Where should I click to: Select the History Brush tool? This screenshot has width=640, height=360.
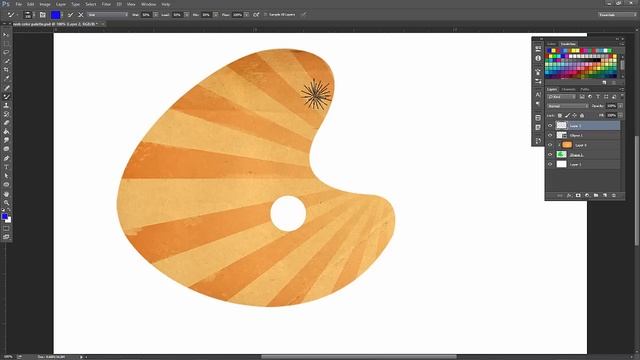coord(6,114)
